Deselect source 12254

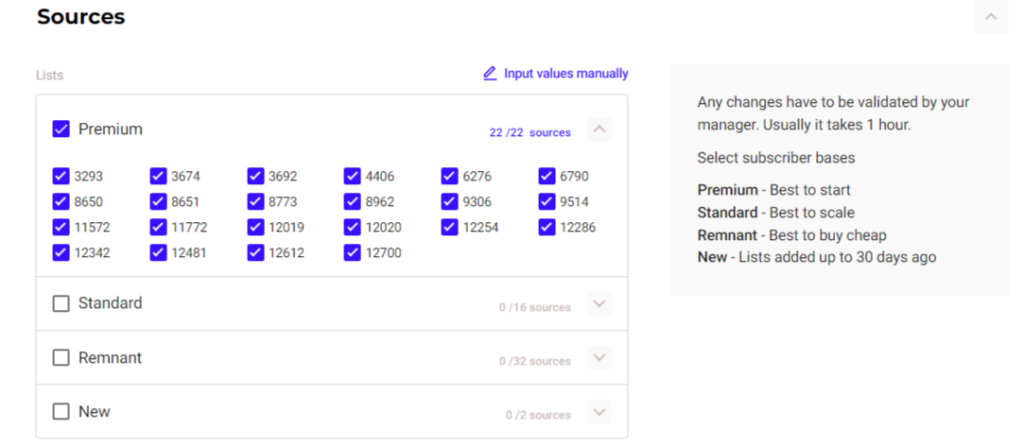[x=450, y=227]
